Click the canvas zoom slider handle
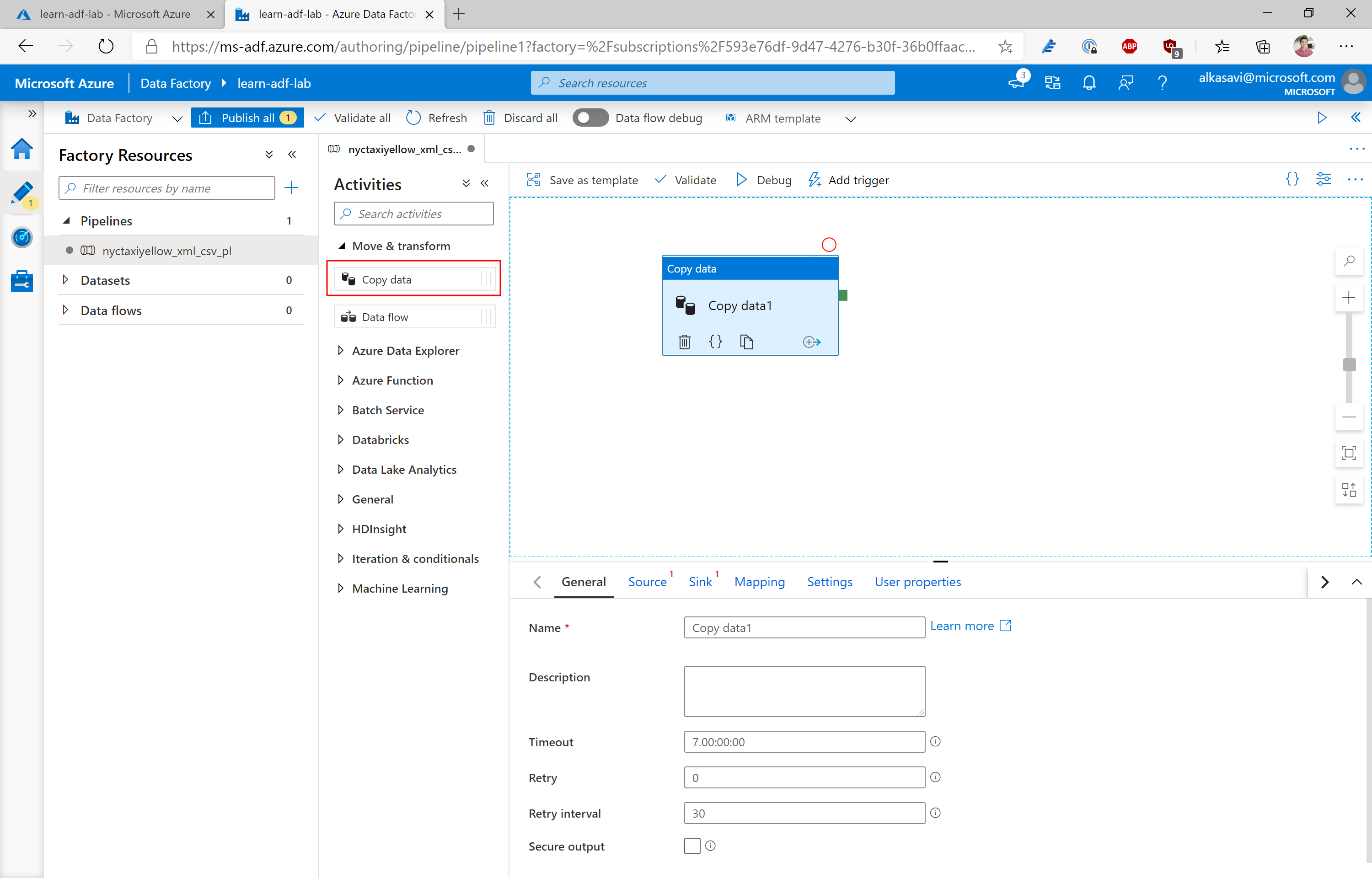Viewport: 1372px width, 878px height. [x=1349, y=364]
